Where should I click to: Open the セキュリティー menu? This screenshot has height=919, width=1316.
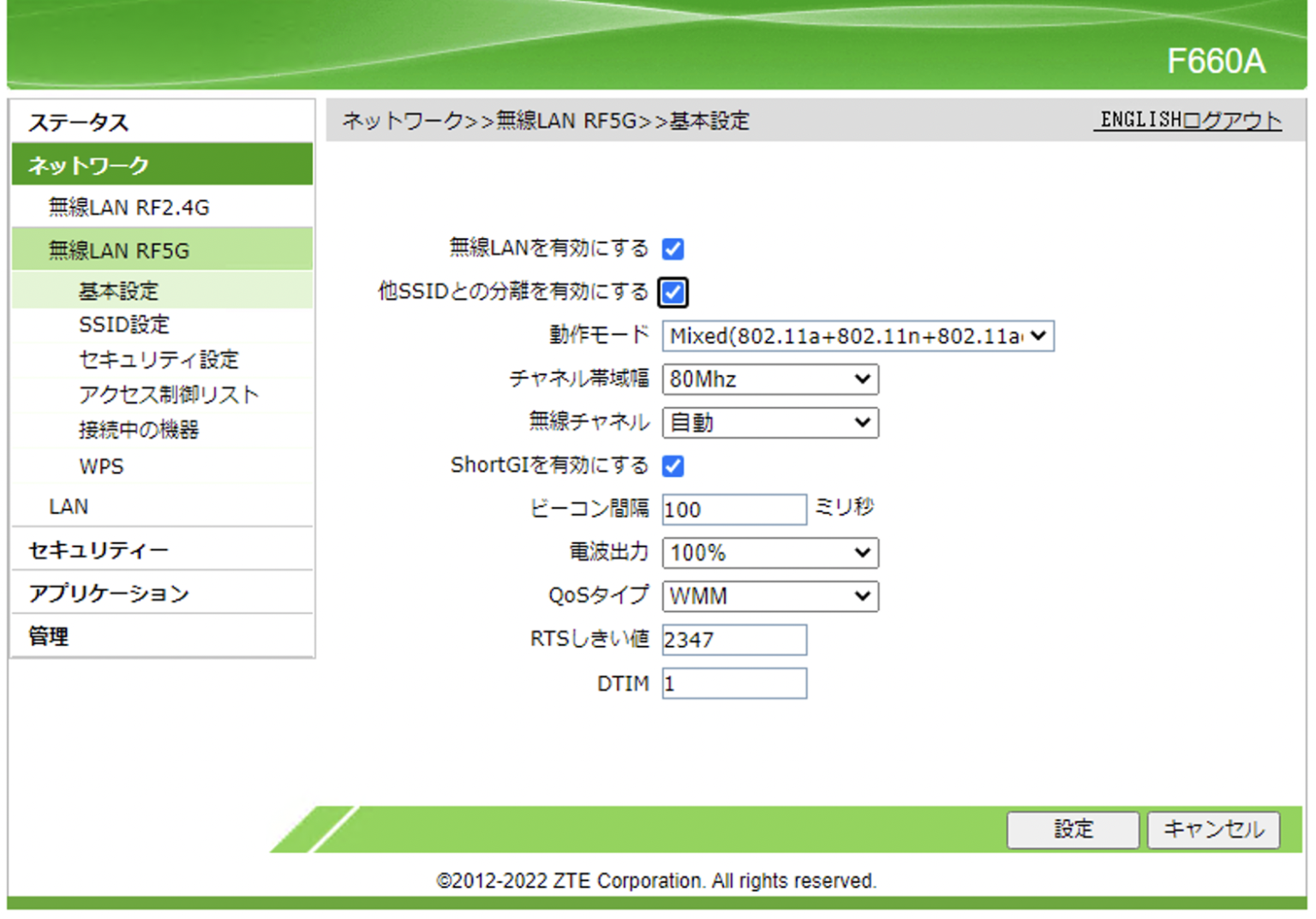pyautogui.click(x=162, y=550)
